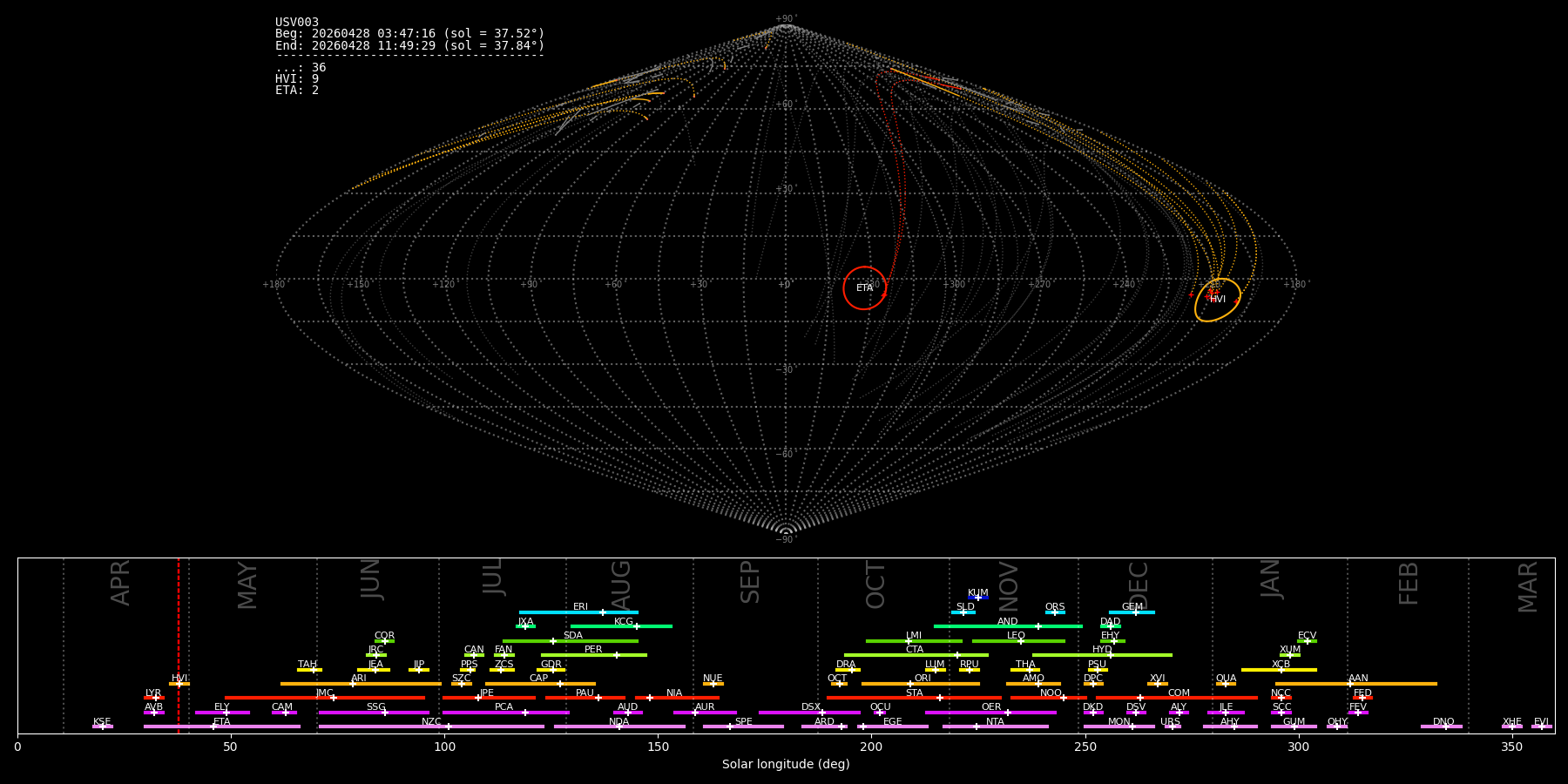Click the red dashed current solar longitude line
Image resolution: width=1568 pixels, height=784 pixels.
pos(179,645)
